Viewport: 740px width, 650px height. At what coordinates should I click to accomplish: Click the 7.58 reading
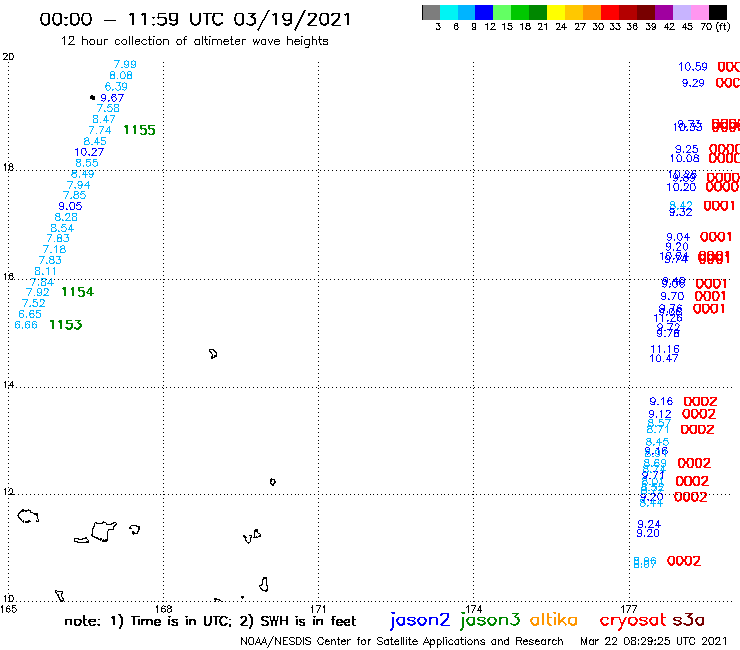[x=108, y=108]
